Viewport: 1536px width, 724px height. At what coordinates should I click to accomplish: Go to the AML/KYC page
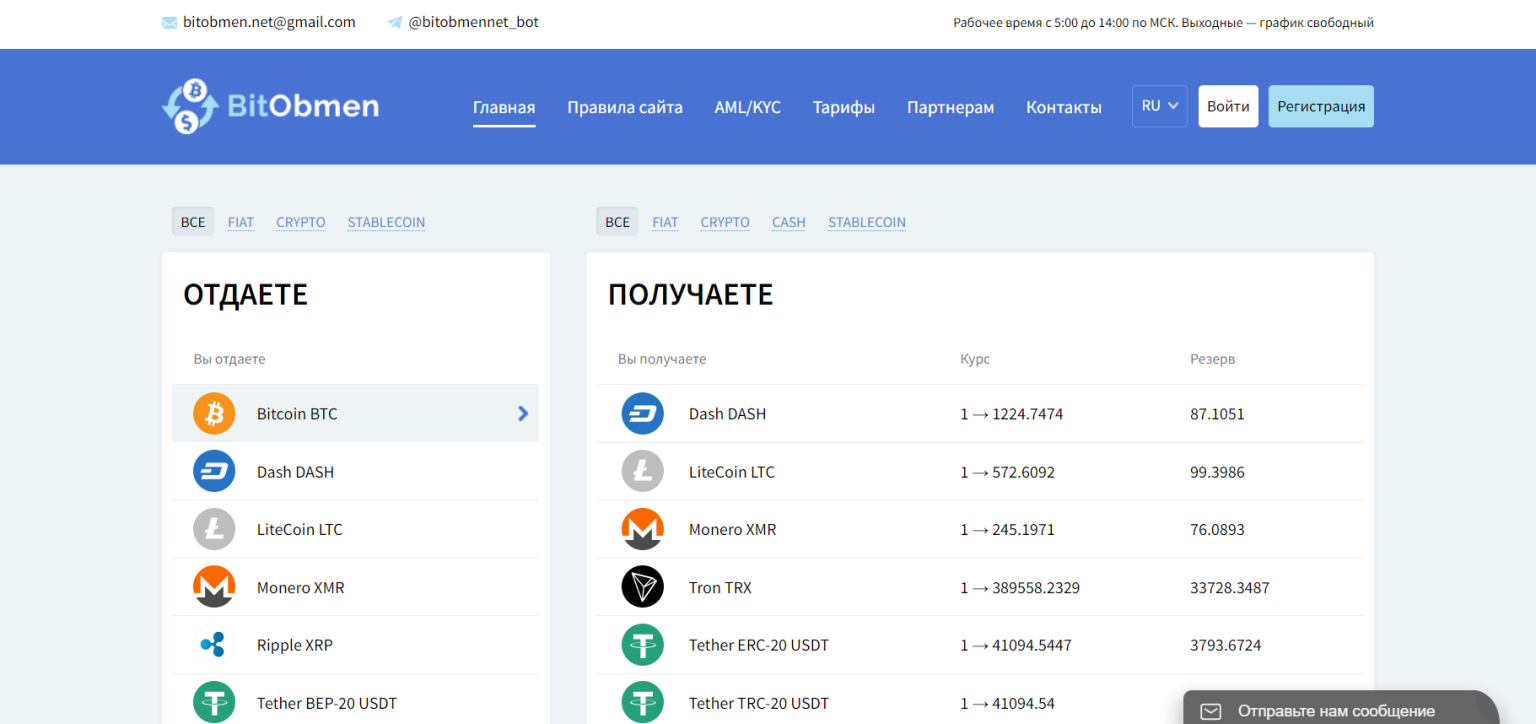coord(748,107)
